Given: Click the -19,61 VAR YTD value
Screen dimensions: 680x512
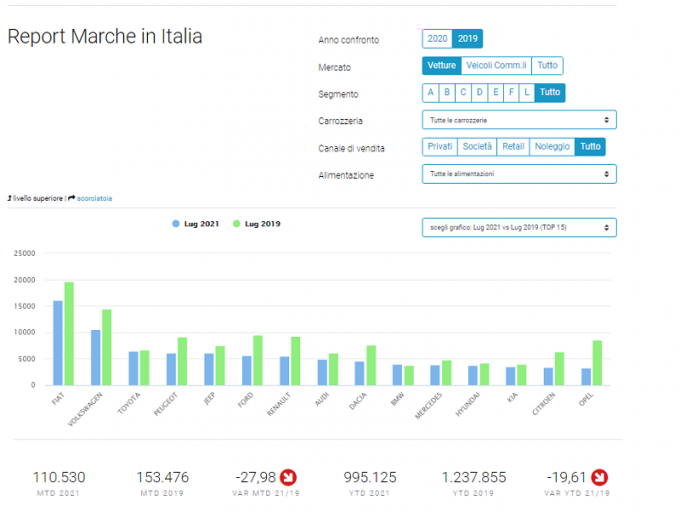Looking at the screenshot, I should 566,477.
